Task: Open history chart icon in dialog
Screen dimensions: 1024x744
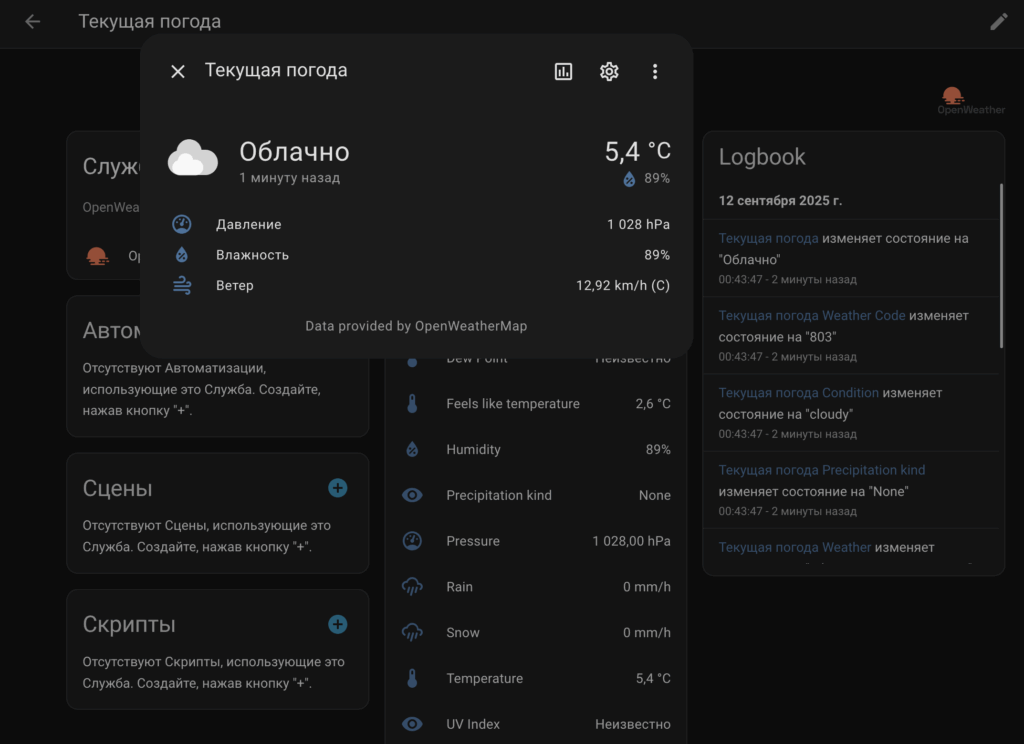Action: 564,71
